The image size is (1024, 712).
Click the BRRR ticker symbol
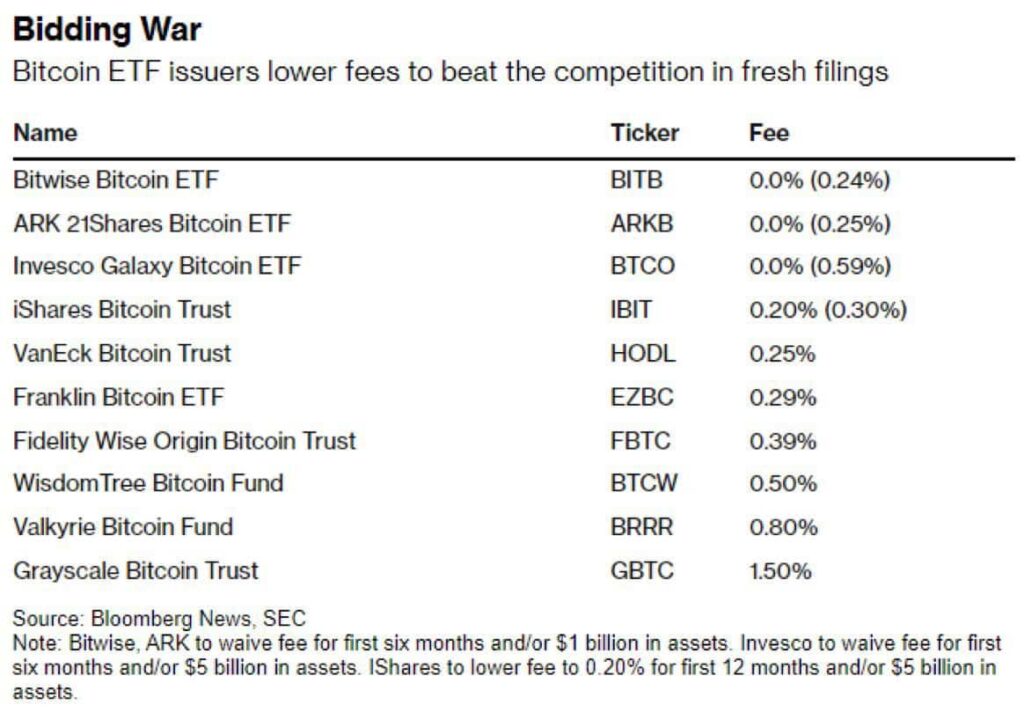[642, 527]
